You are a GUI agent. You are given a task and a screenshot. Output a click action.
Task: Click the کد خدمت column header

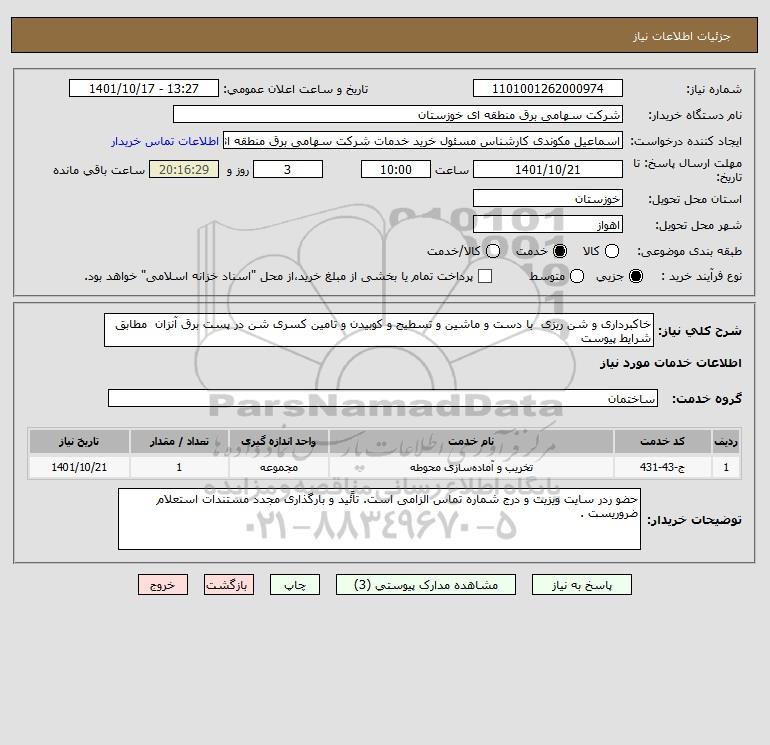point(662,441)
